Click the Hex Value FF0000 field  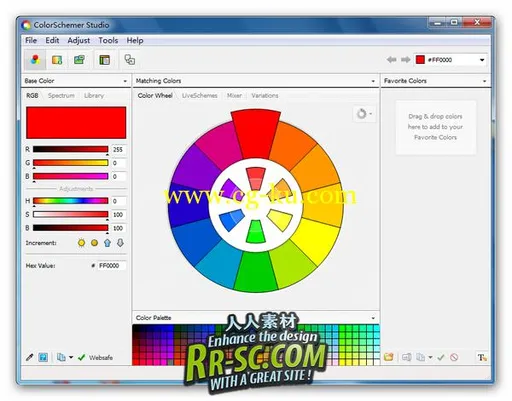[111, 266]
